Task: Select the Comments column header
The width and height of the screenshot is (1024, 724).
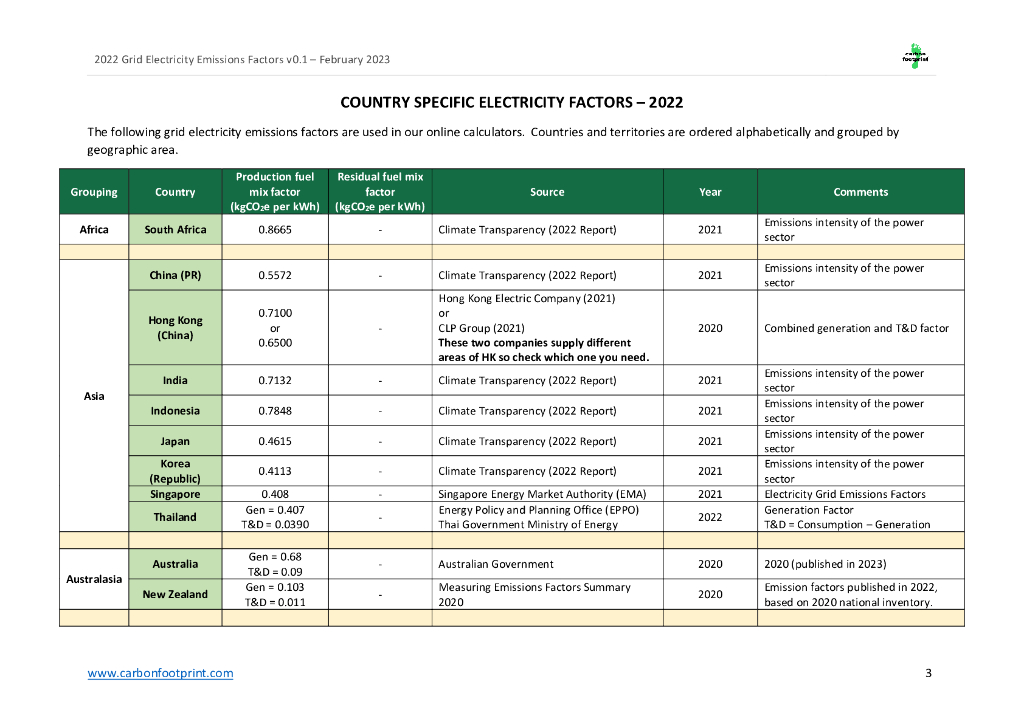Action: [860, 192]
